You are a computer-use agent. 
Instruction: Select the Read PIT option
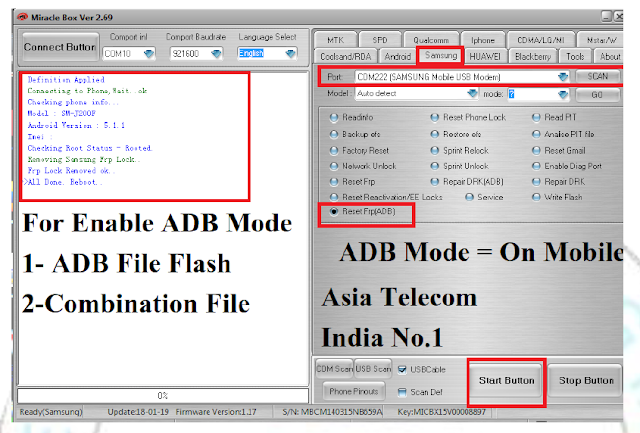[x=536, y=118]
